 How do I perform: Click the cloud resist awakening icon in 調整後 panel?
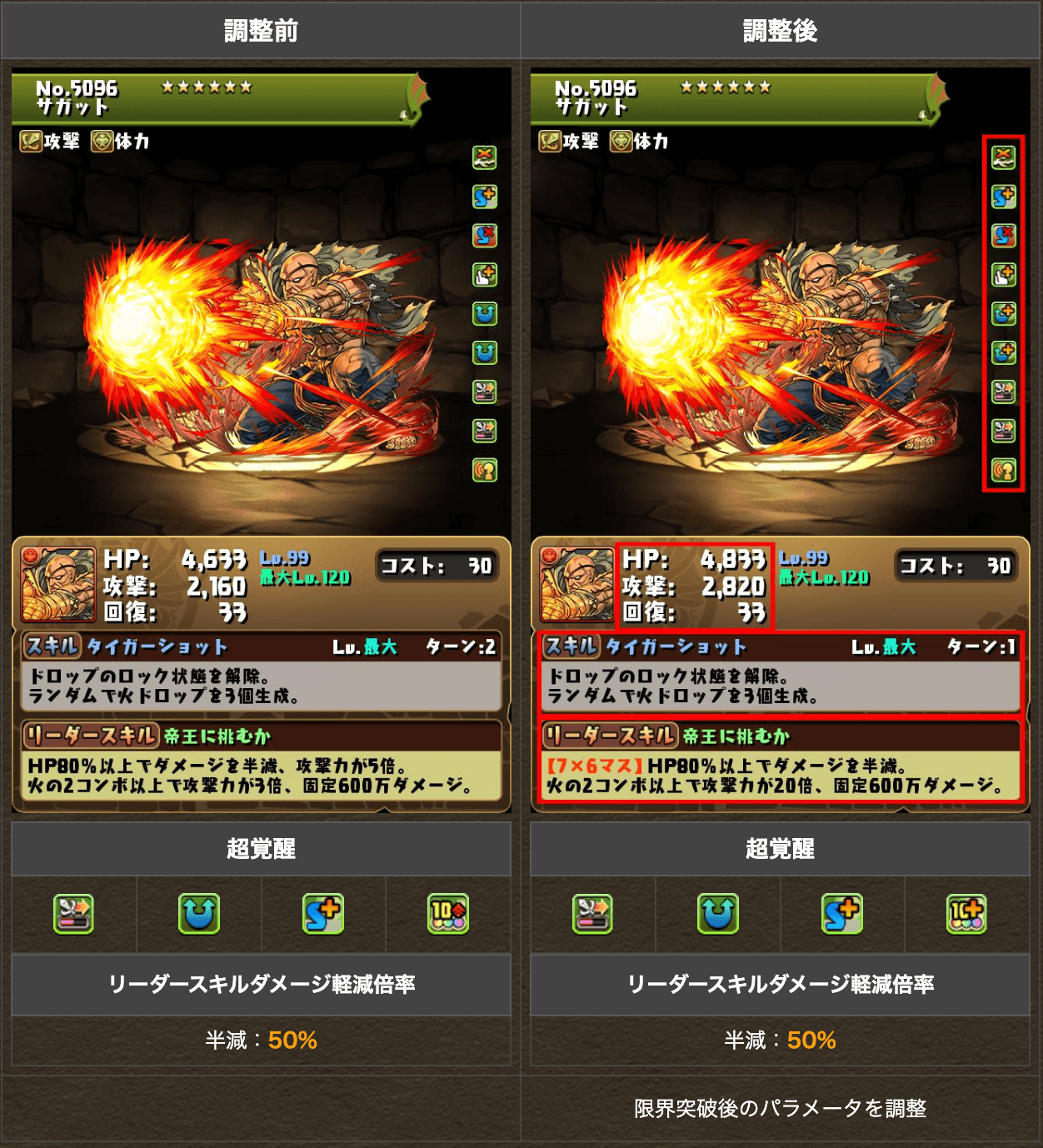pos(1003,157)
